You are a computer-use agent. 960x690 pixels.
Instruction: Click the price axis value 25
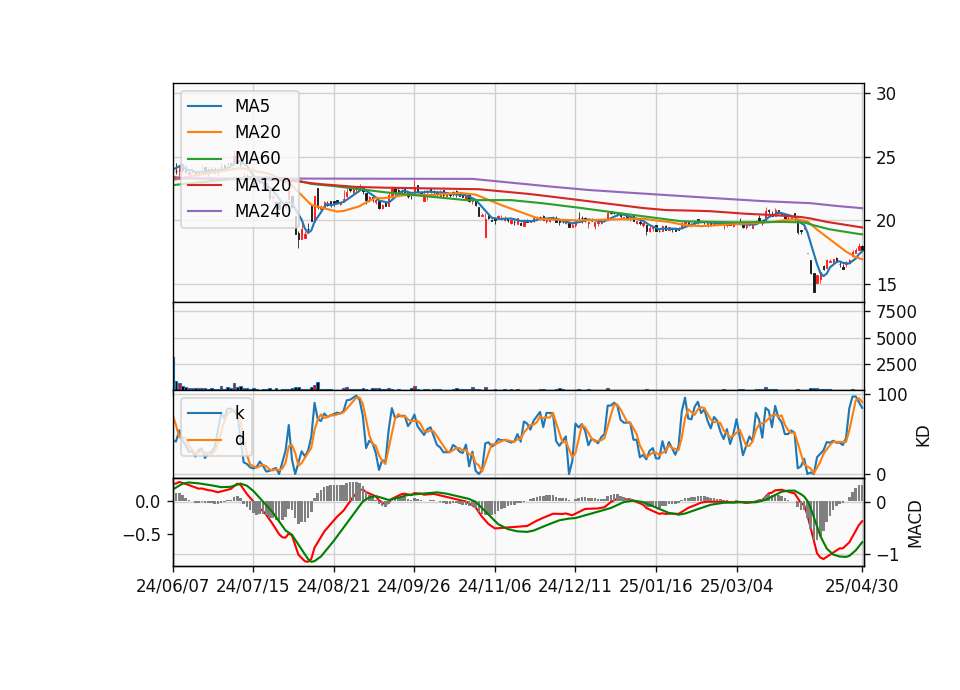pyautogui.click(x=886, y=158)
